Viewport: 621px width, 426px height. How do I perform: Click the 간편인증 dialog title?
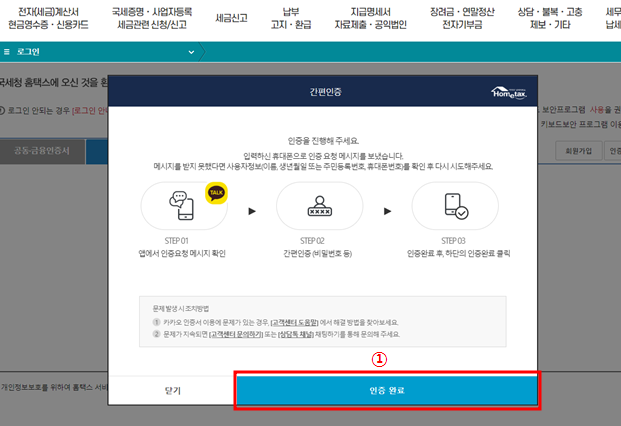[326, 92]
